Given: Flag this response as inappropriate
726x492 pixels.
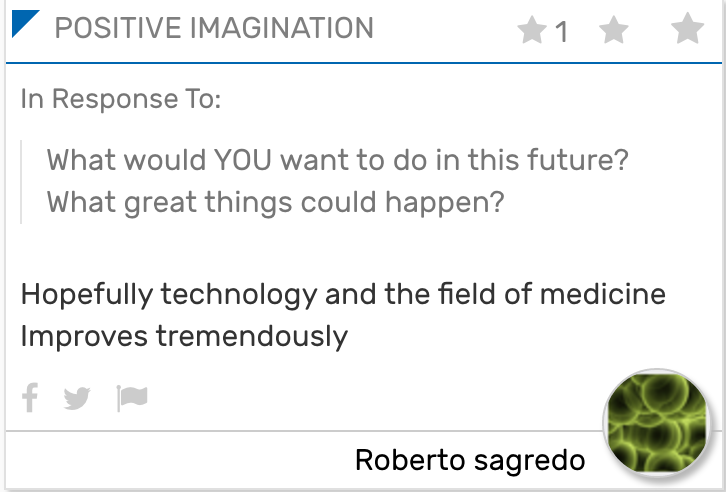Looking at the screenshot, I should click(x=132, y=398).
